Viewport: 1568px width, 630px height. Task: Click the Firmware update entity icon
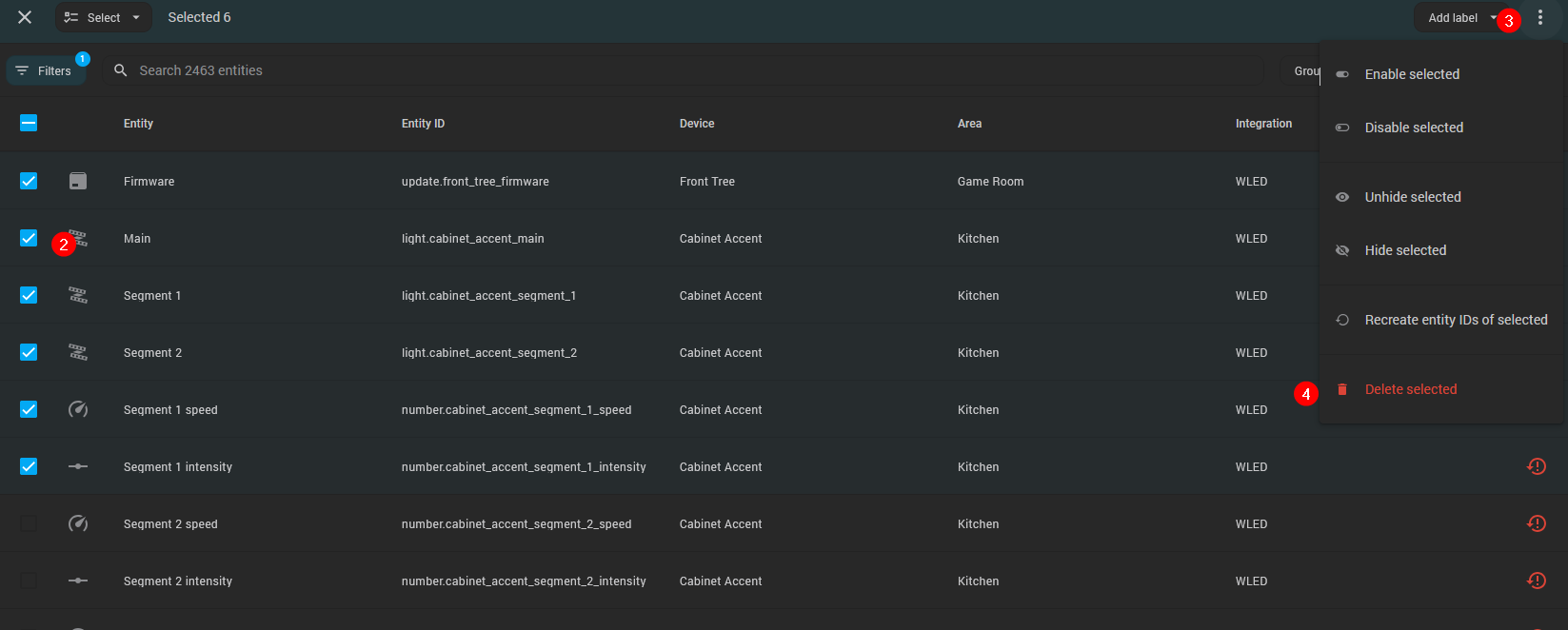tap(78, 181)
